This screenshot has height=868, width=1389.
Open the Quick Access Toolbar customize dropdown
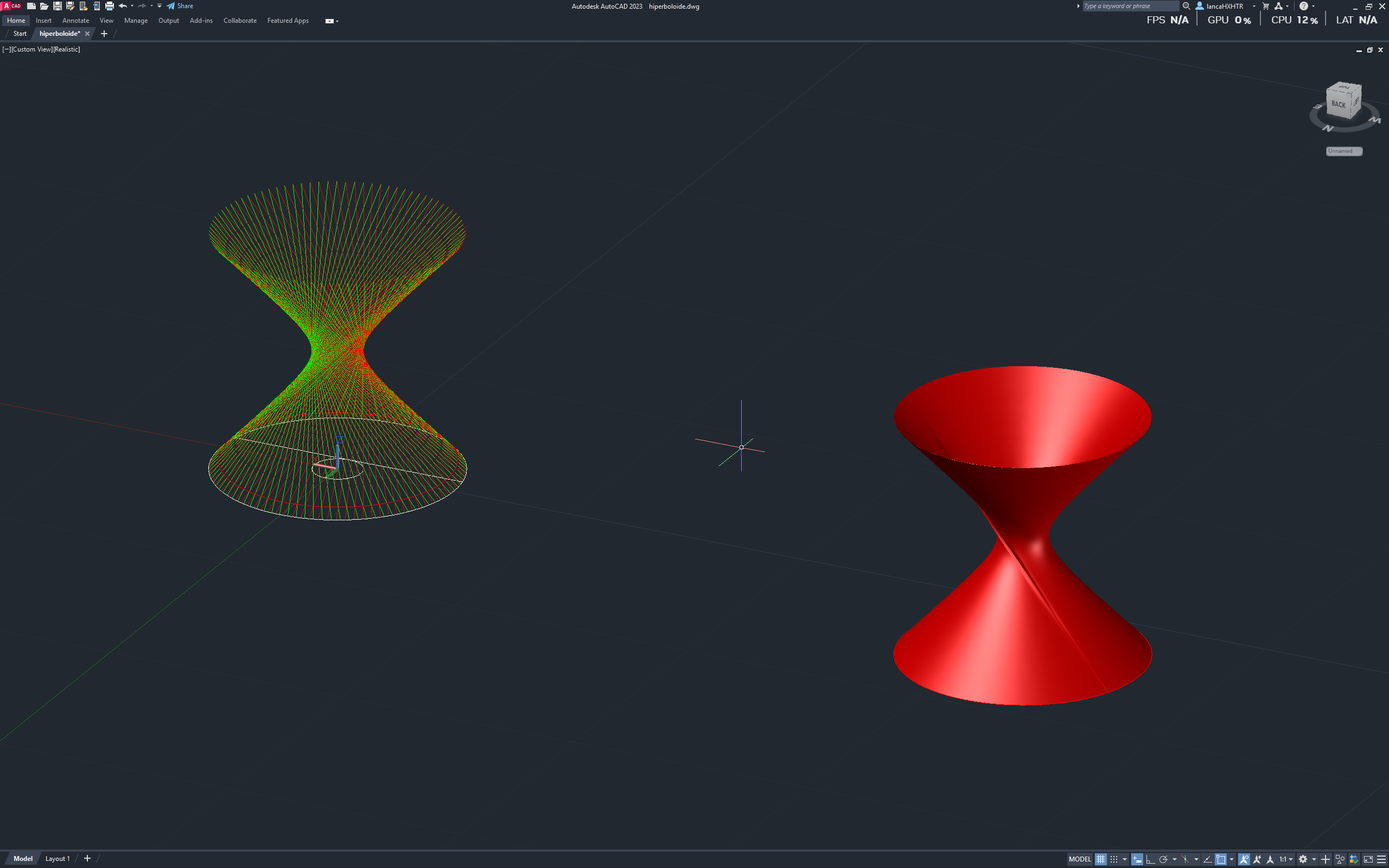click(x=160, y=7)
